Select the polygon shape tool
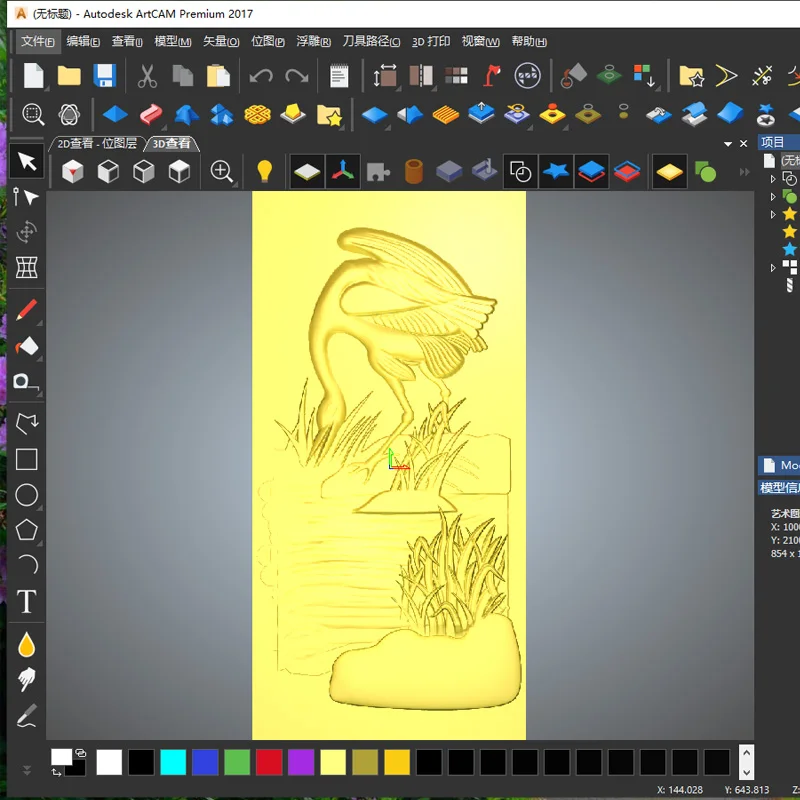 pos(26,530)
